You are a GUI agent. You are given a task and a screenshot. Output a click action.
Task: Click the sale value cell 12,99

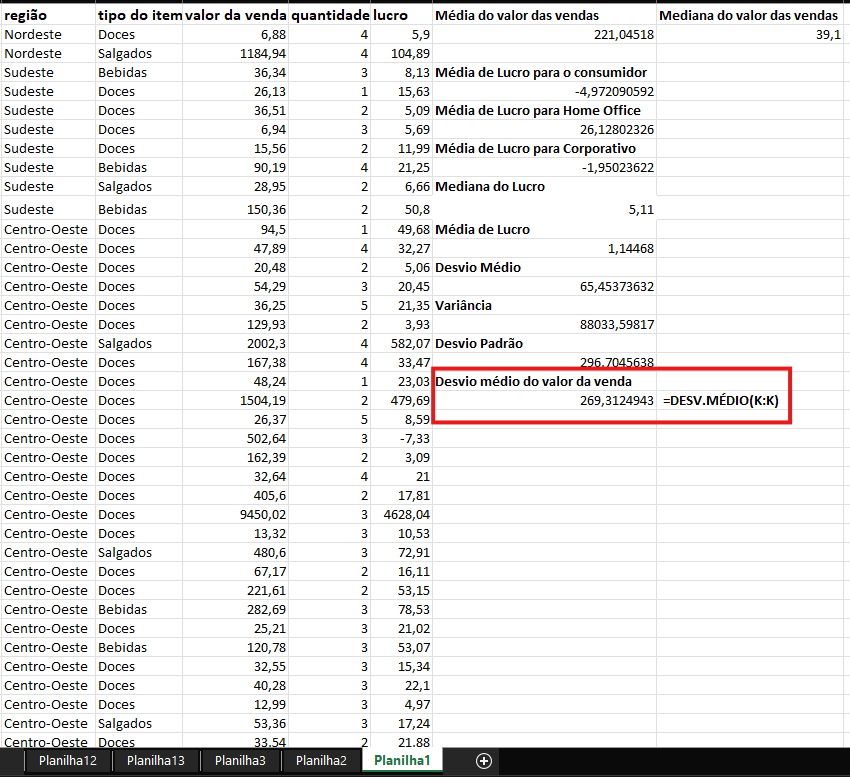tap(235, 704)
